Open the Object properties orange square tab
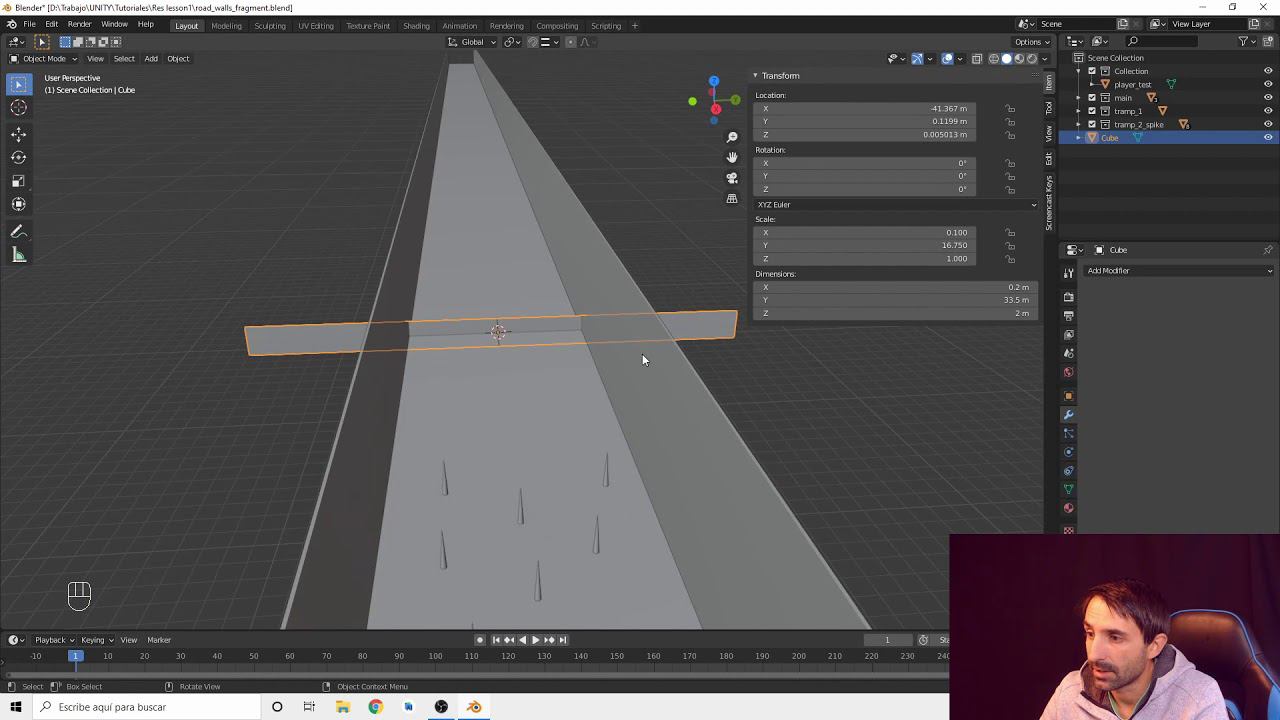 tap(1068, 396)
